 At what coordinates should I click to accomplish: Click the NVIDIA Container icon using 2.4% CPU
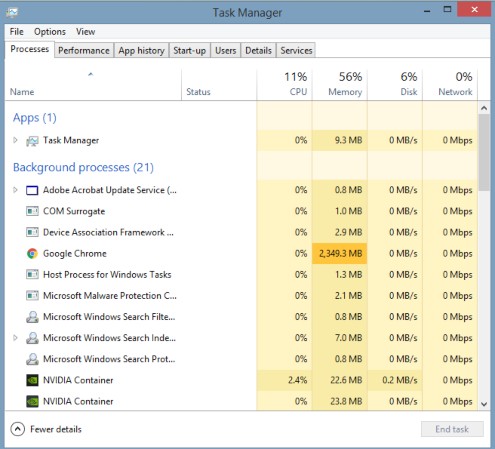(32, 380)
